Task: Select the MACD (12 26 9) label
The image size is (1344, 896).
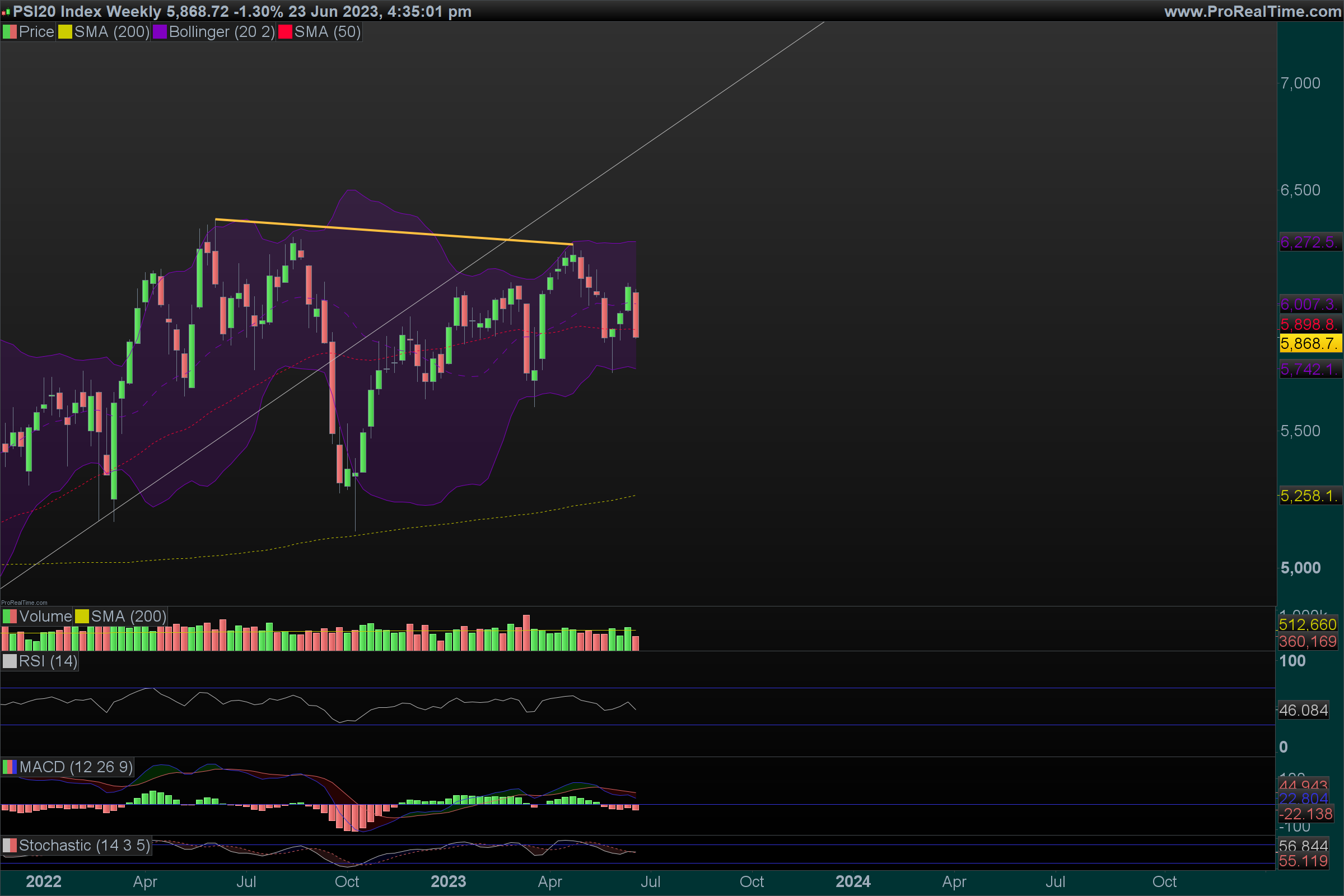Action: (76, 767)
